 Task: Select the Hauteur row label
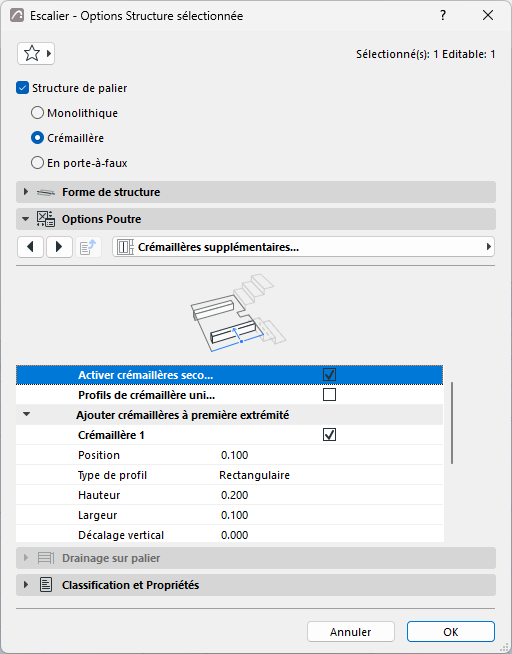(99, 495)
